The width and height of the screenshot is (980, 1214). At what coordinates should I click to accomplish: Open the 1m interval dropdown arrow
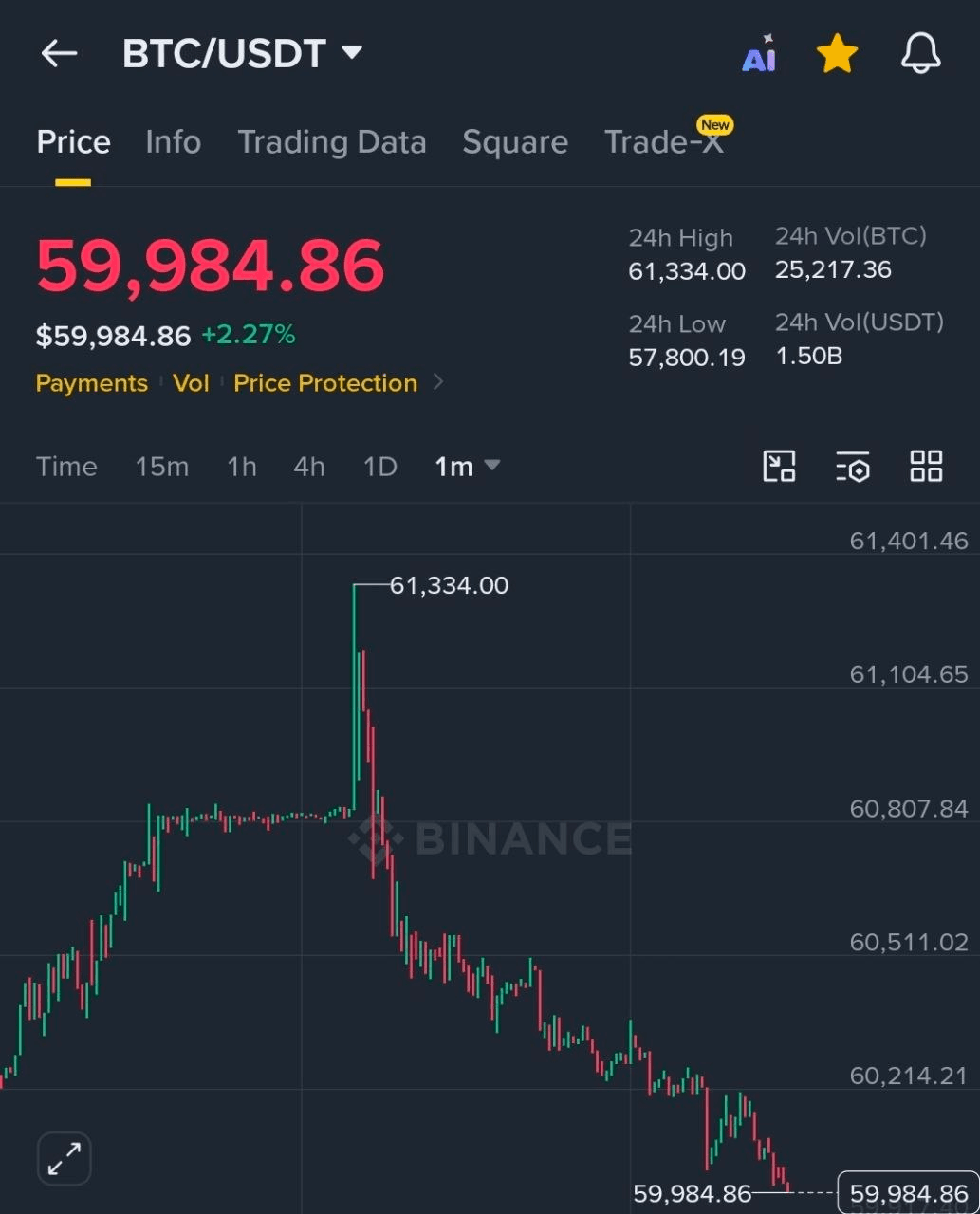click(x=491, y=465)
